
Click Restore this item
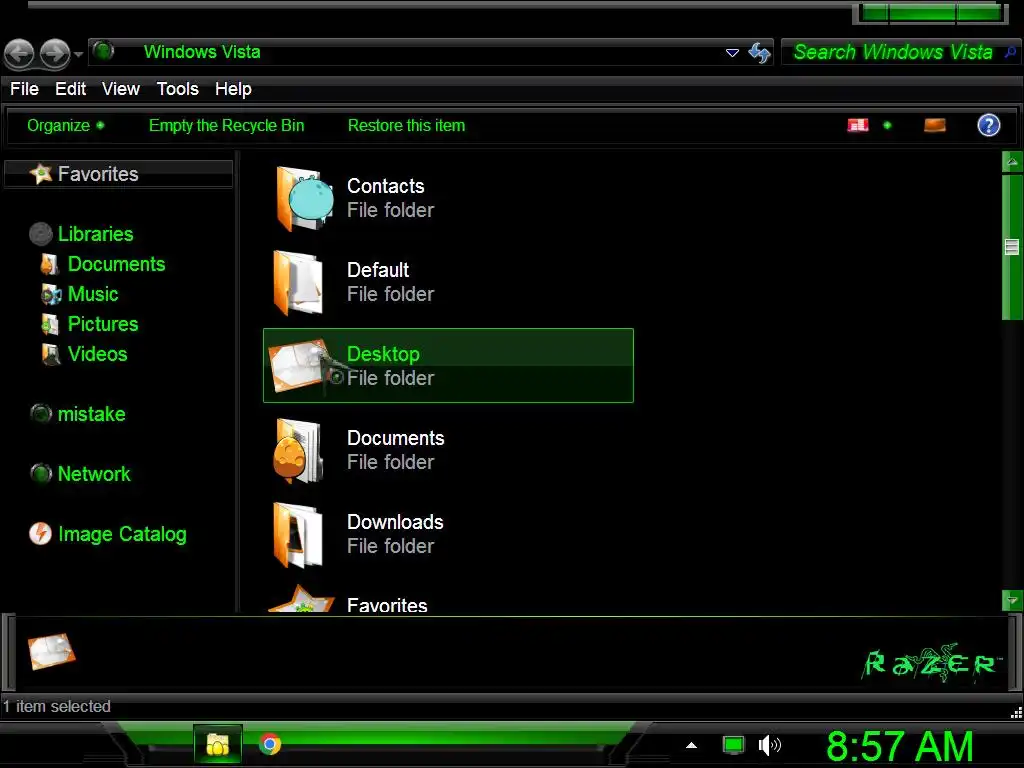[x=406, y=125]
